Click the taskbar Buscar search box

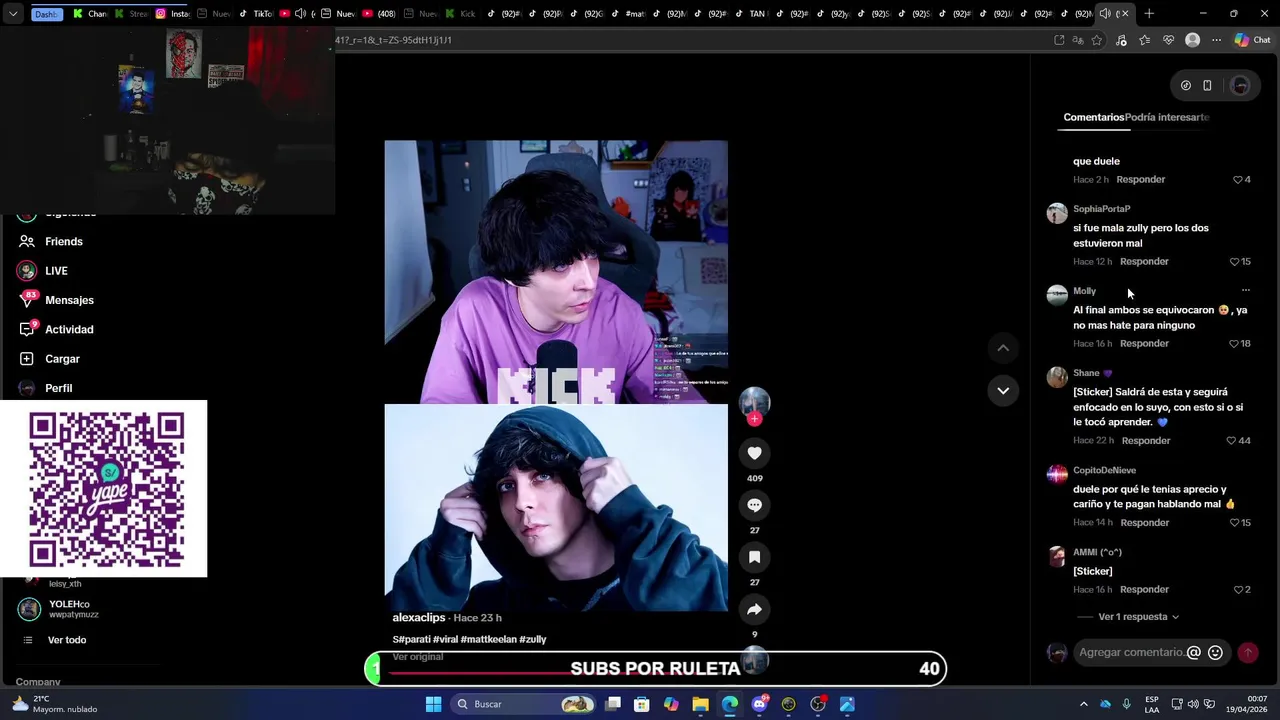[x=524, y=704]
